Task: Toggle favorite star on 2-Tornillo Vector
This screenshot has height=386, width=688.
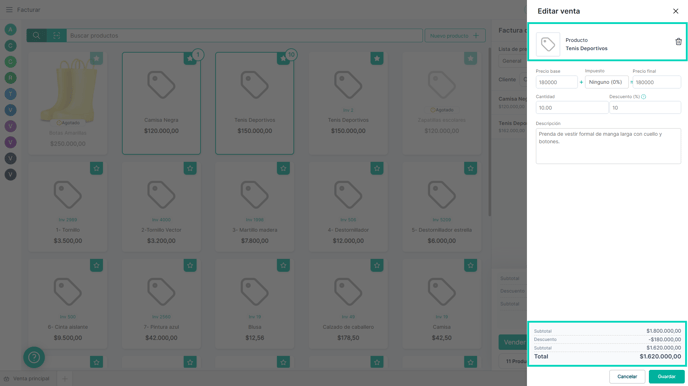Action: (x=190, y=168)
